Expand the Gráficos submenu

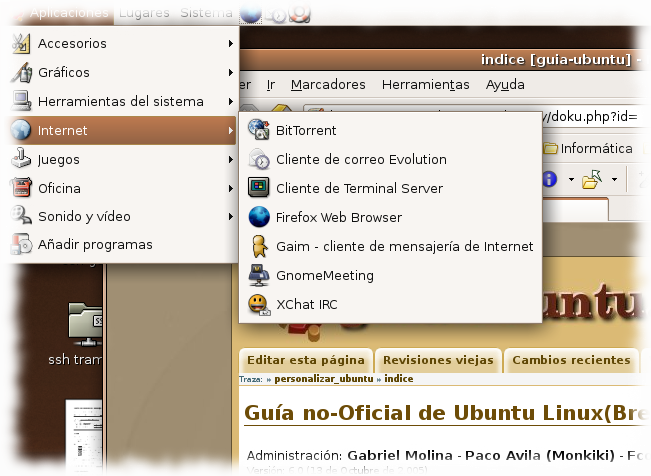64,72
